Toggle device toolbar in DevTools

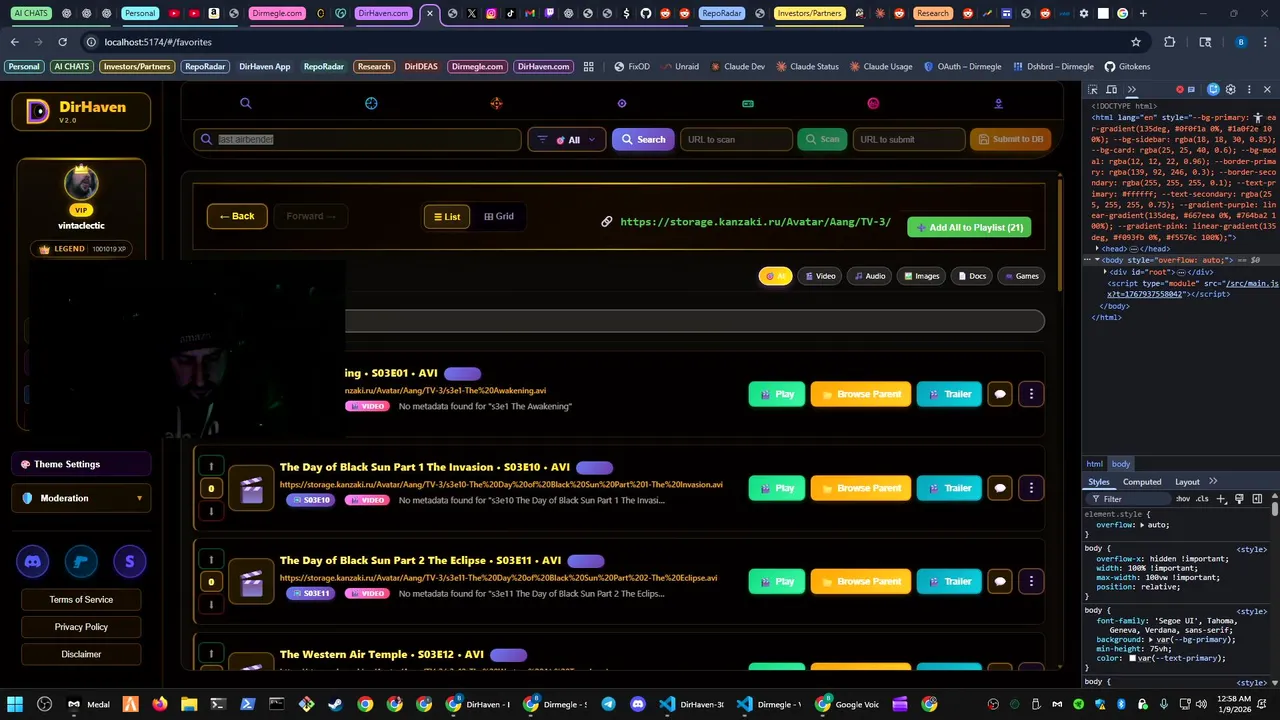click(x=1111, y=90)
